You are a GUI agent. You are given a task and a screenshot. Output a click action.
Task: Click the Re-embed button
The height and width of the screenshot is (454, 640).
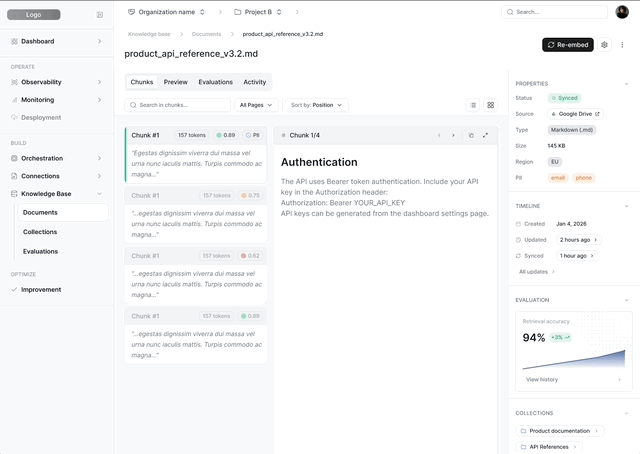point(568,45)
